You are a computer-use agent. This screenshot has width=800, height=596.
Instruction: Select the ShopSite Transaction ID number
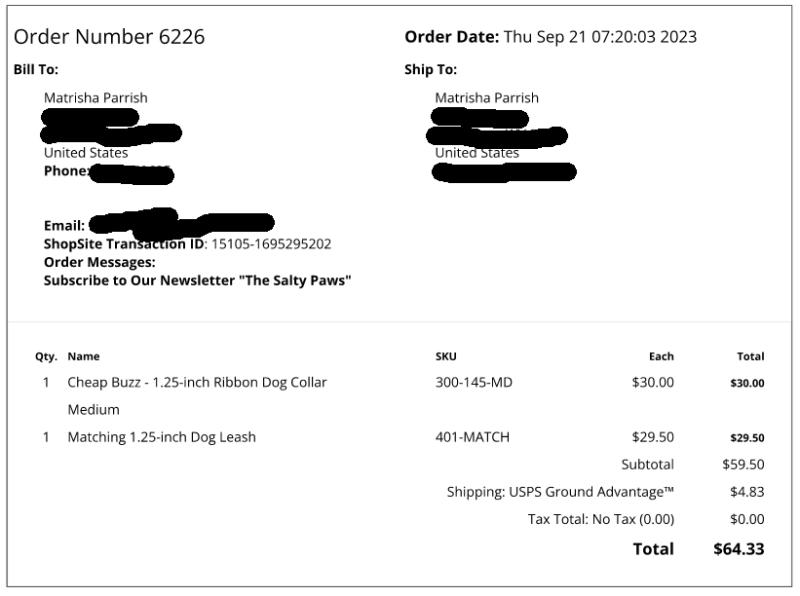pos(271,244)
